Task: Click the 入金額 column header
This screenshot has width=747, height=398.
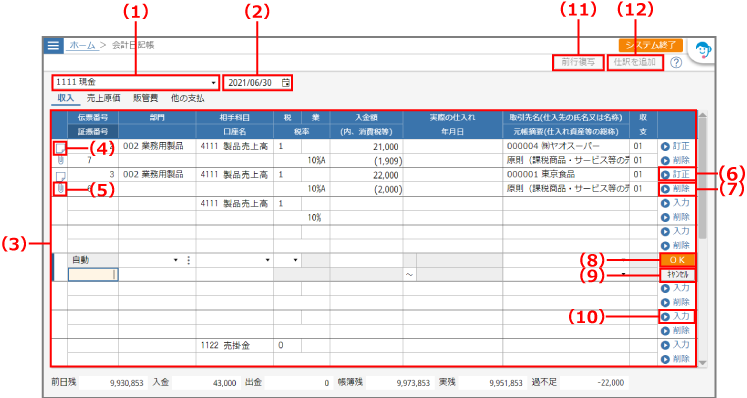Action: click(x=366, y=117)
